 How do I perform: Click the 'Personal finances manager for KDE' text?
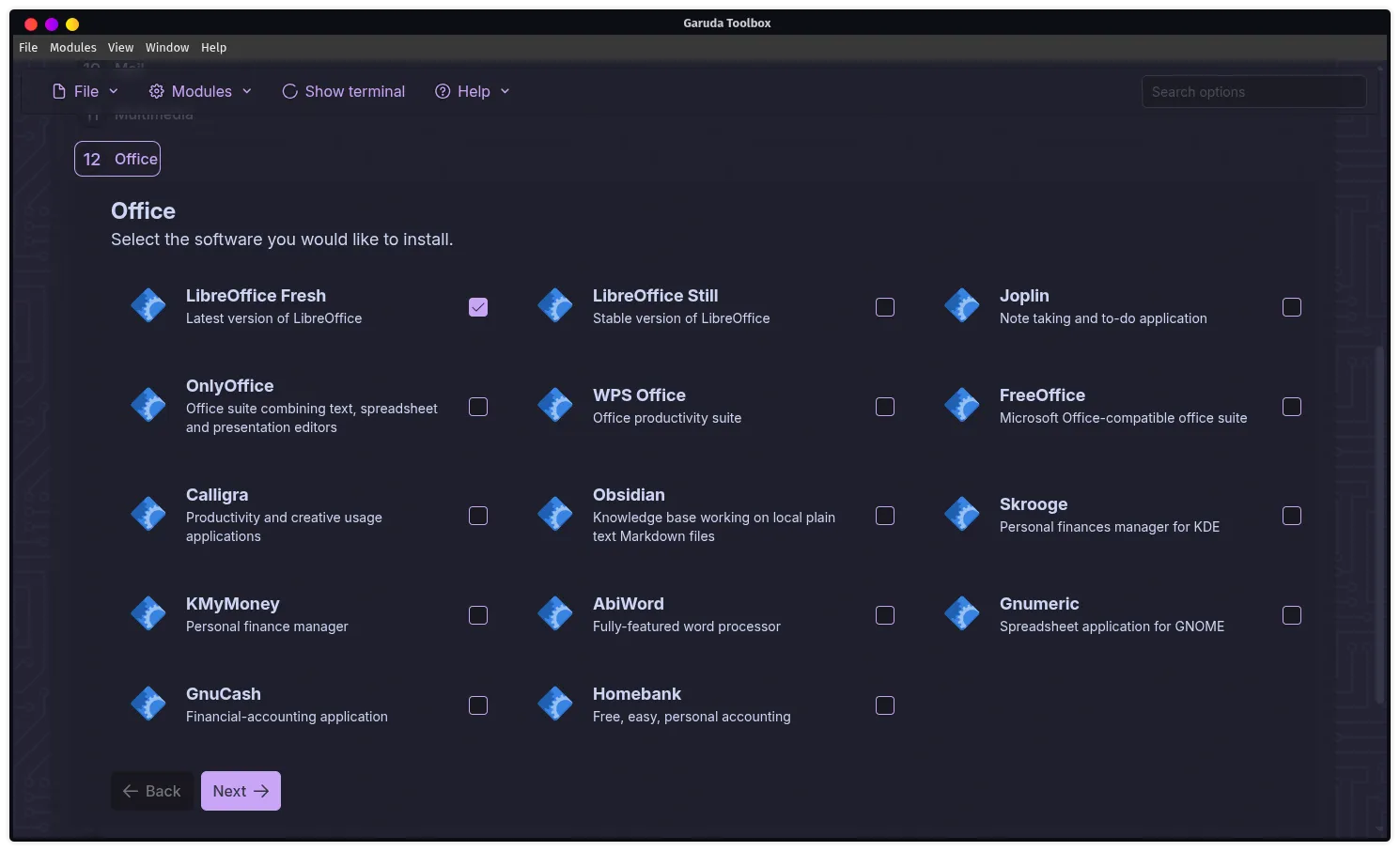1110,527
